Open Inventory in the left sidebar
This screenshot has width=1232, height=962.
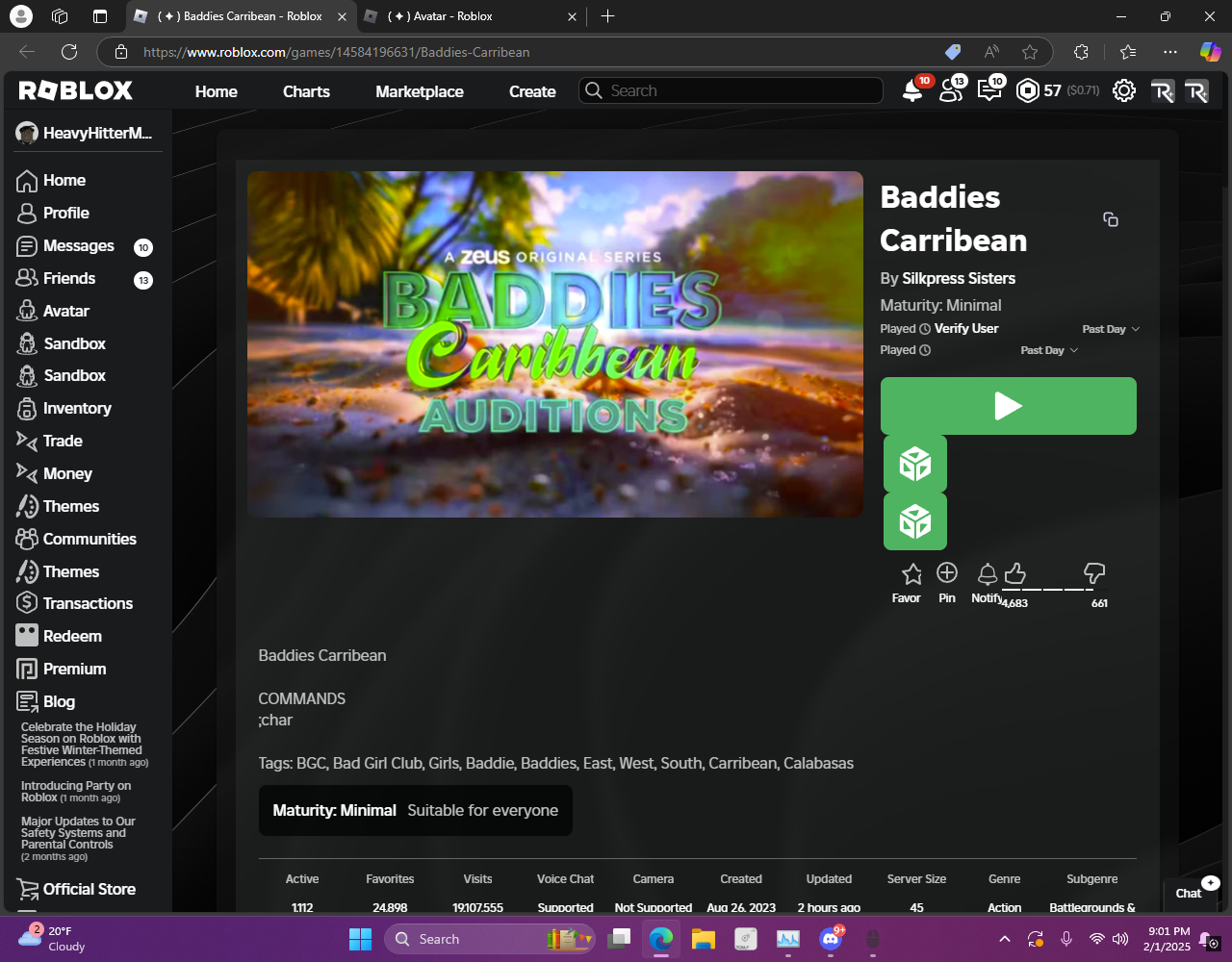click(64, 408)
